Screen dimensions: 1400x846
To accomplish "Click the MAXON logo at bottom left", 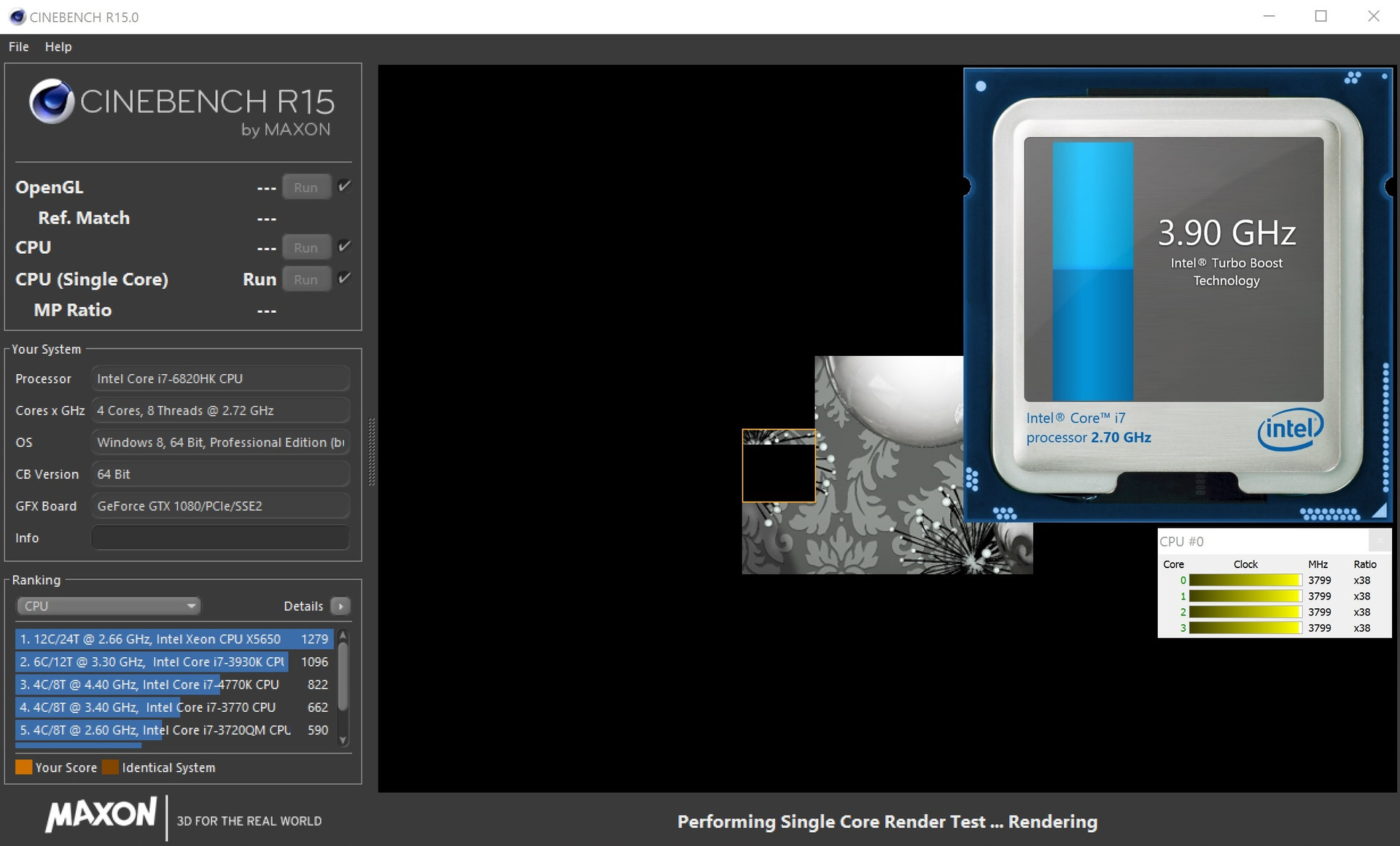I will (x=101, y=815).
